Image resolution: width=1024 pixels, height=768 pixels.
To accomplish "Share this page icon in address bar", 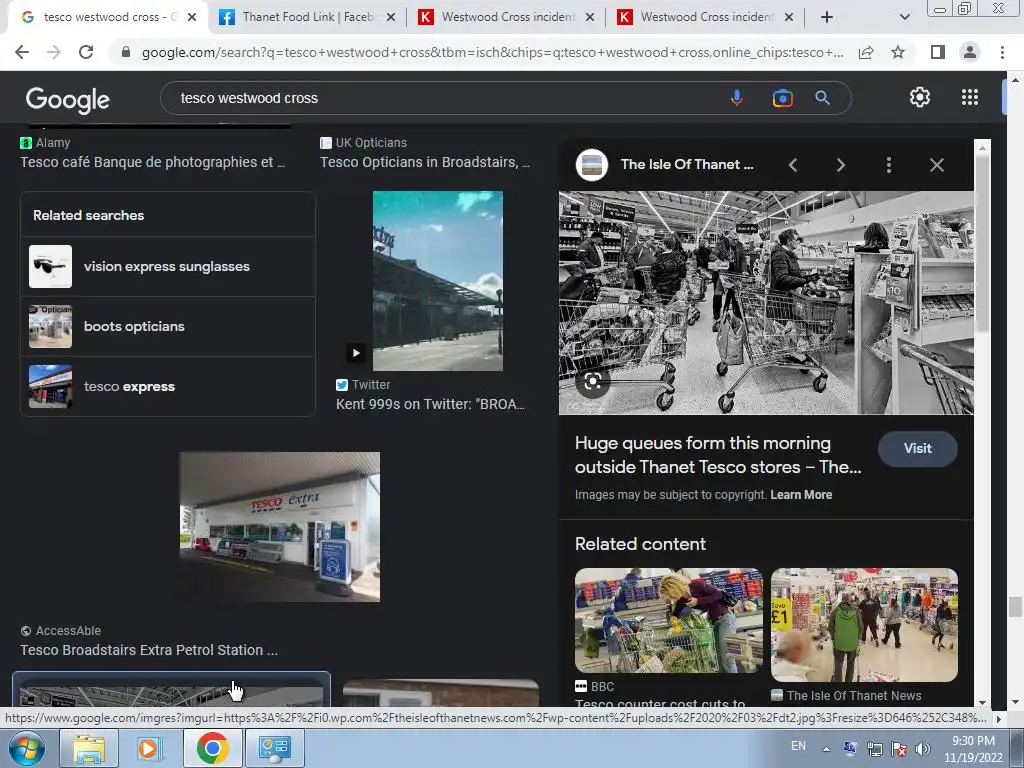I will (866, 52).
